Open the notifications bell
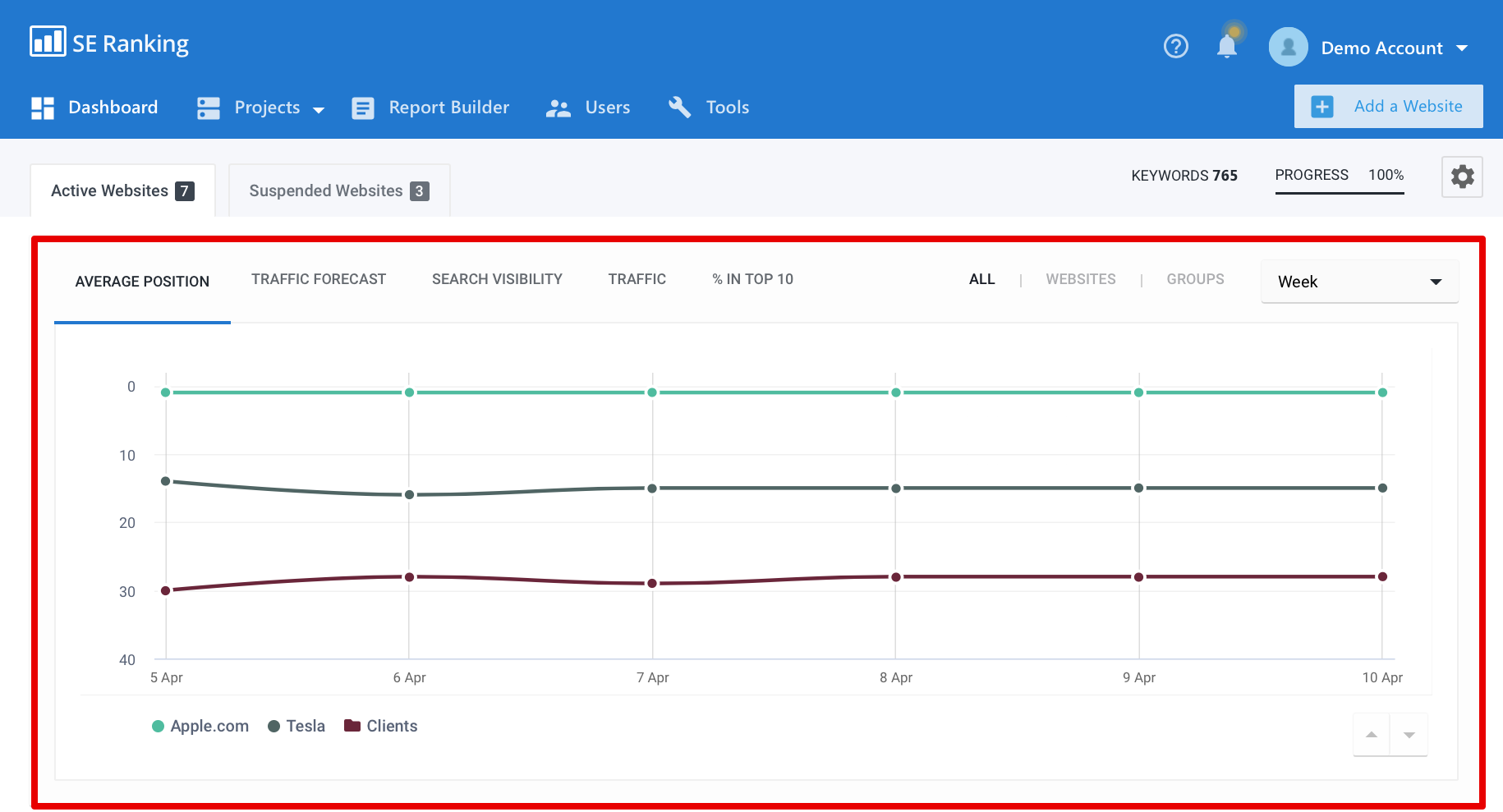The image size is (1503, 812). tap(1226, 47)
